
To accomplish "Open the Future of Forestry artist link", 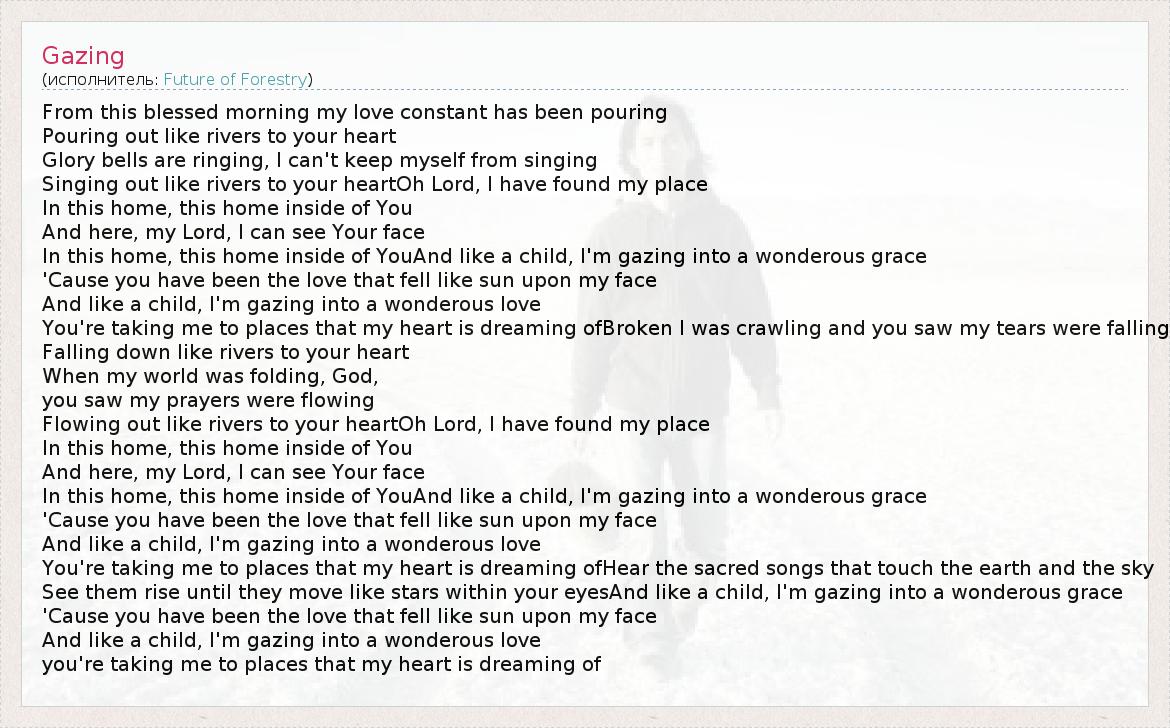I will point(235,79).
